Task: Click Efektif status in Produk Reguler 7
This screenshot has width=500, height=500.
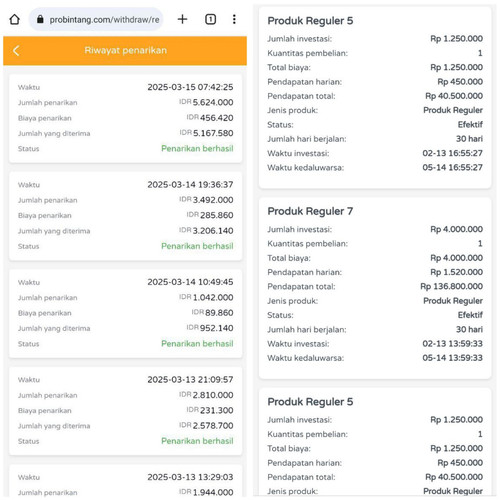Action: pyautogui.click(x=470, y=315)
